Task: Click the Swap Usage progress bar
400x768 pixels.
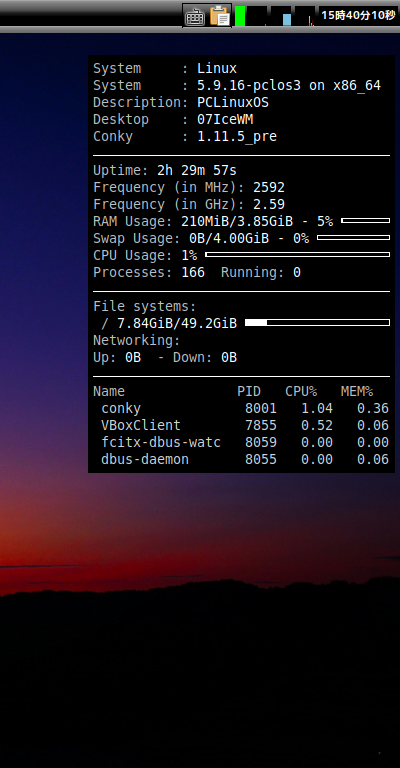Action: (353, 238)
